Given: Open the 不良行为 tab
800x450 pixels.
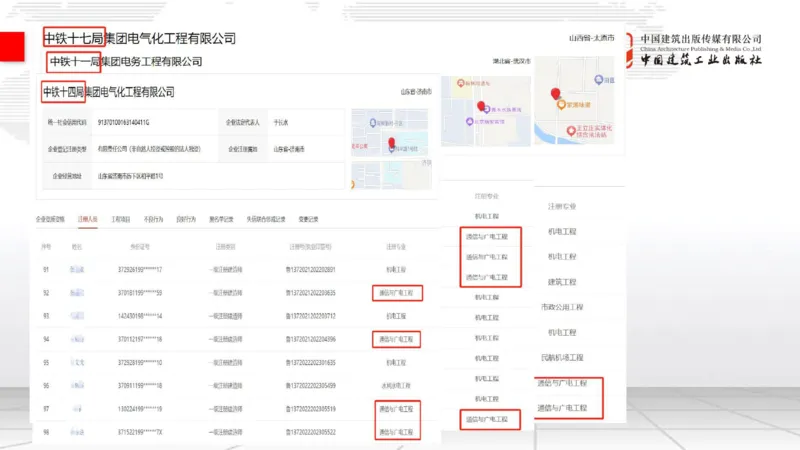Looking at the screenshot, I should [x=153, y=219].
